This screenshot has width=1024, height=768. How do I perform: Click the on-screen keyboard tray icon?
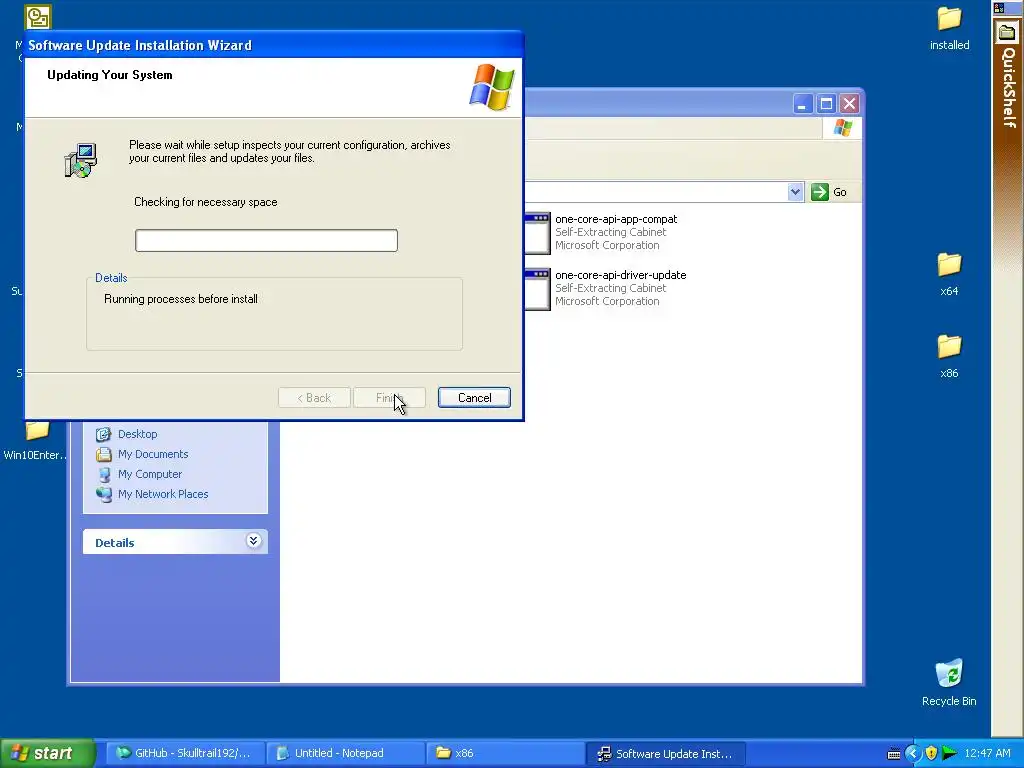tap(894, 754)
